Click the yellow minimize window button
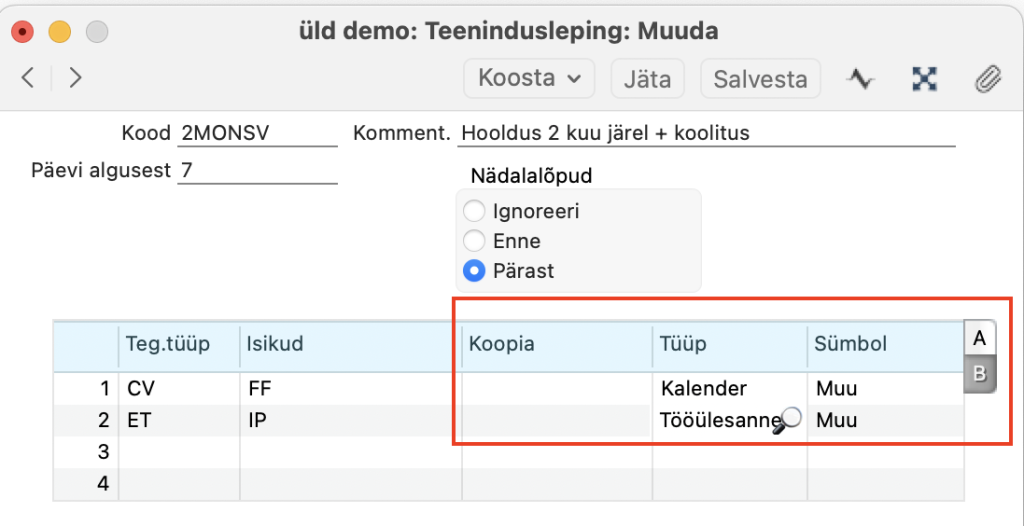The image size is (1024, 526). coord(59,31)
